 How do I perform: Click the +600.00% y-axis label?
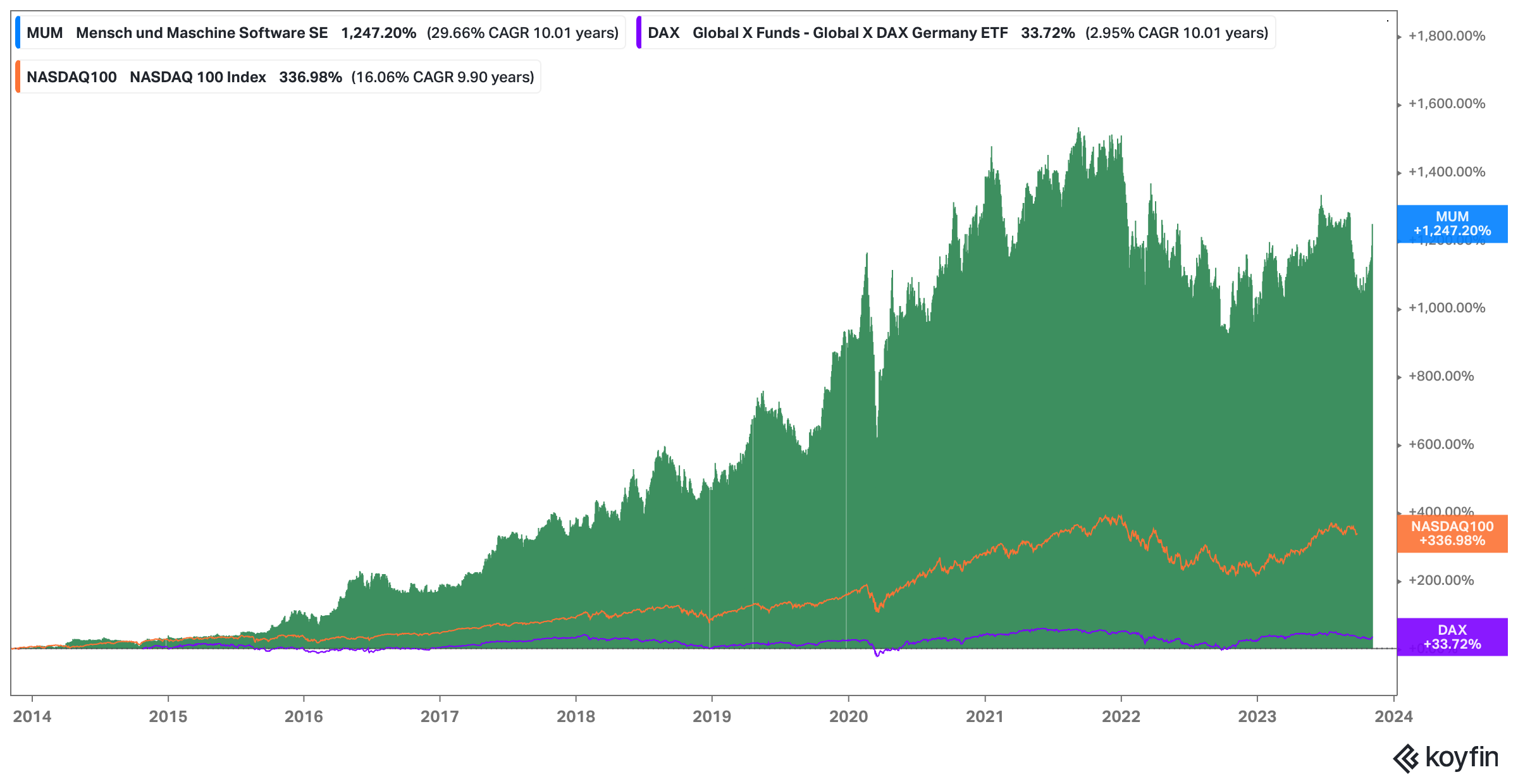pyautogui.click(x=1441, y=444)
